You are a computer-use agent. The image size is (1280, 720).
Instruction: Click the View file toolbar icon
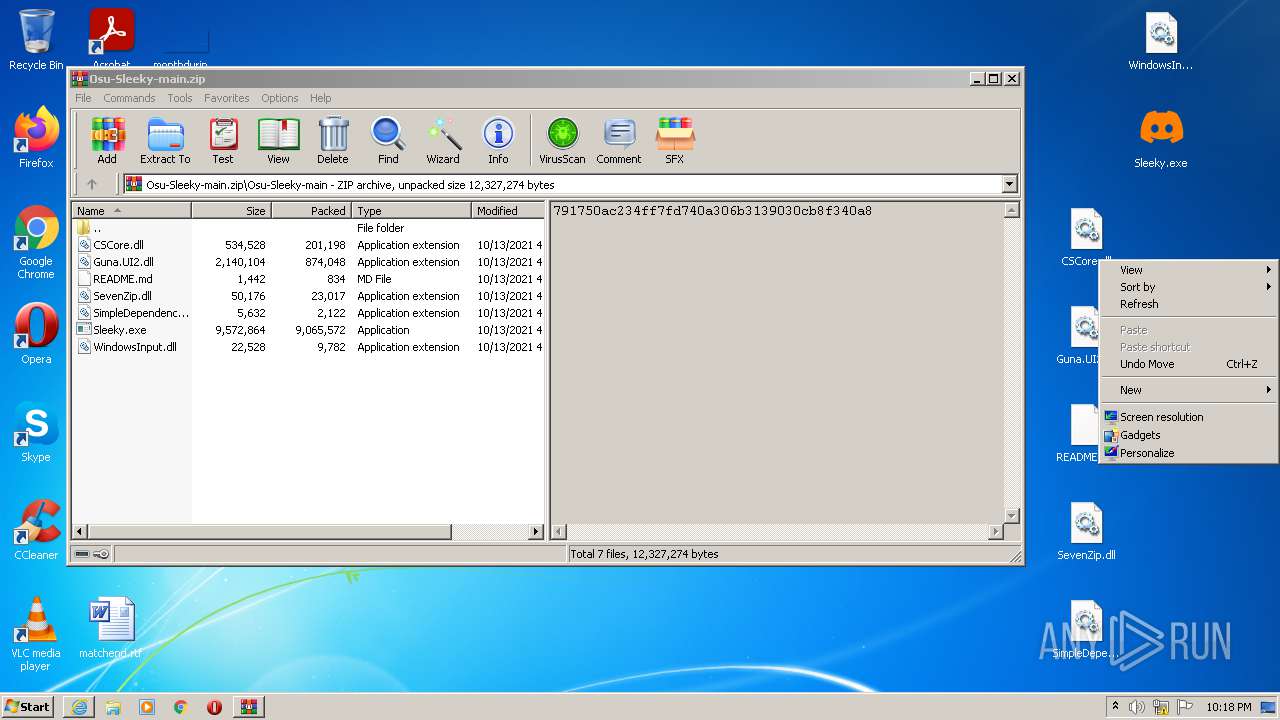coord(278,139)
